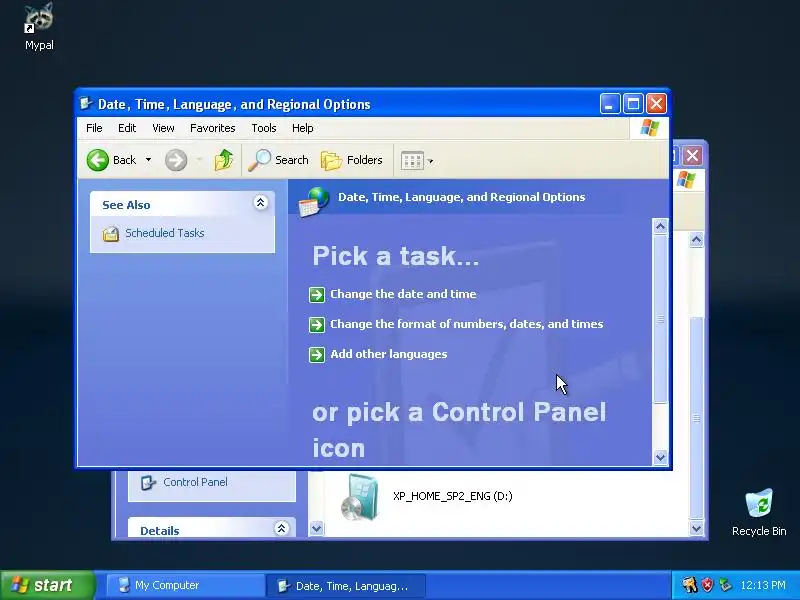Click arrow icon beside Change the format

(317, 324)
